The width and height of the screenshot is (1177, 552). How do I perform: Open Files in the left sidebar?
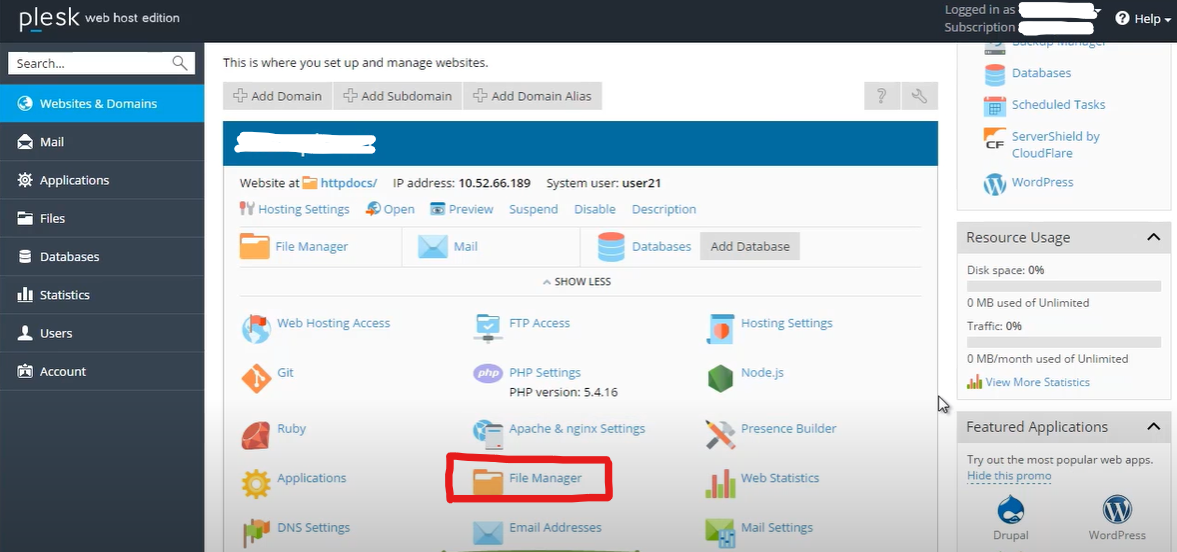tap(102, 219)
